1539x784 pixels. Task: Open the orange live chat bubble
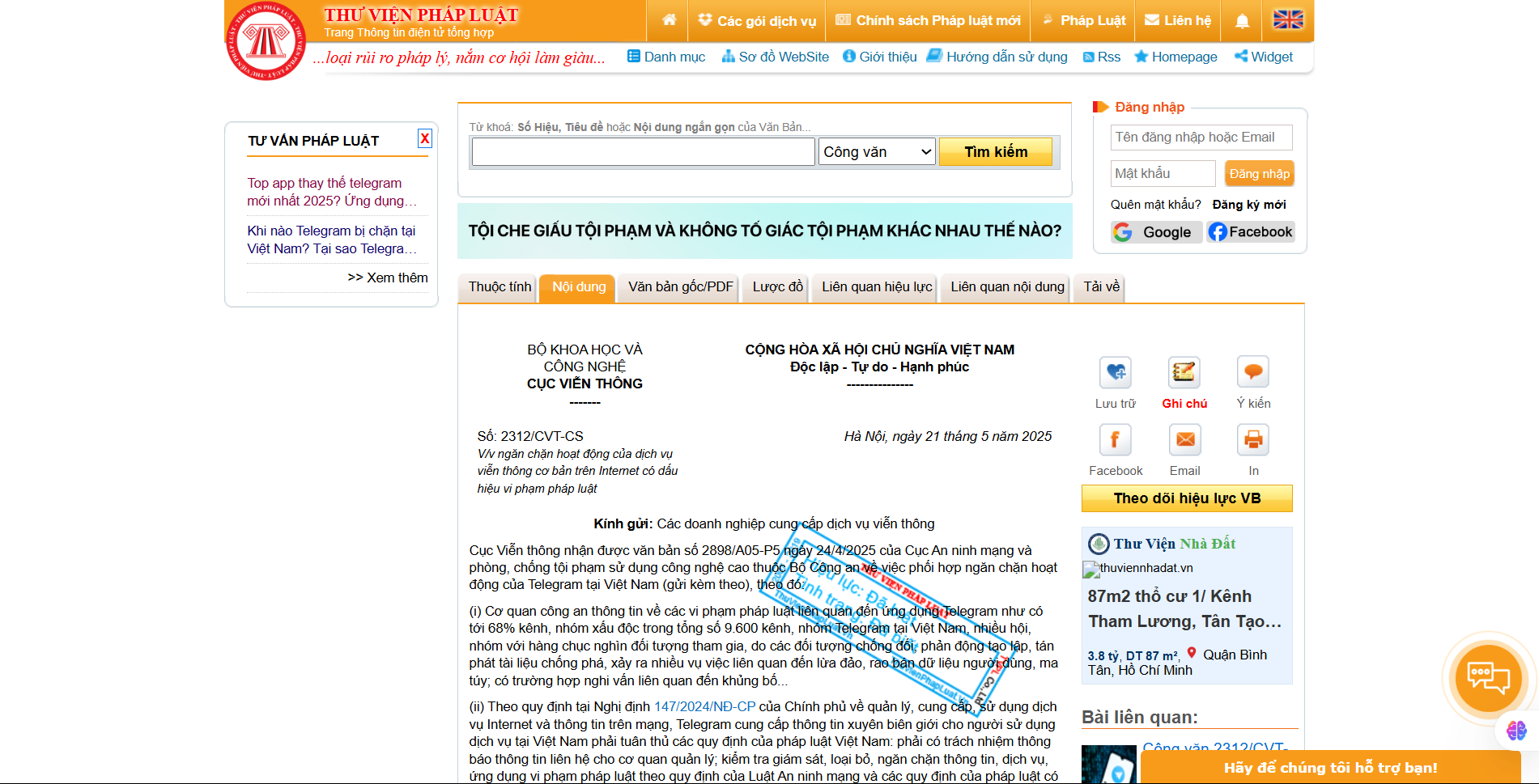(1488, 678)
